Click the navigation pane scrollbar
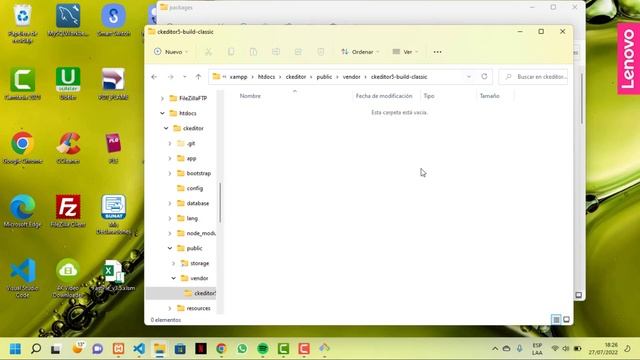This screenshot has height=360, width=640. [220, 202]
